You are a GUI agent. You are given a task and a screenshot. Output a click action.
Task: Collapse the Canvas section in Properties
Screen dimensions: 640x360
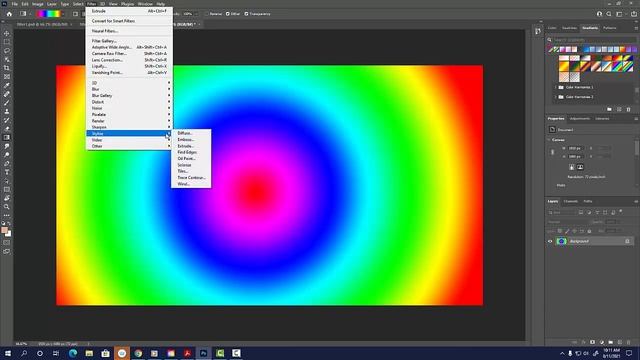click(x=549, y=140)
